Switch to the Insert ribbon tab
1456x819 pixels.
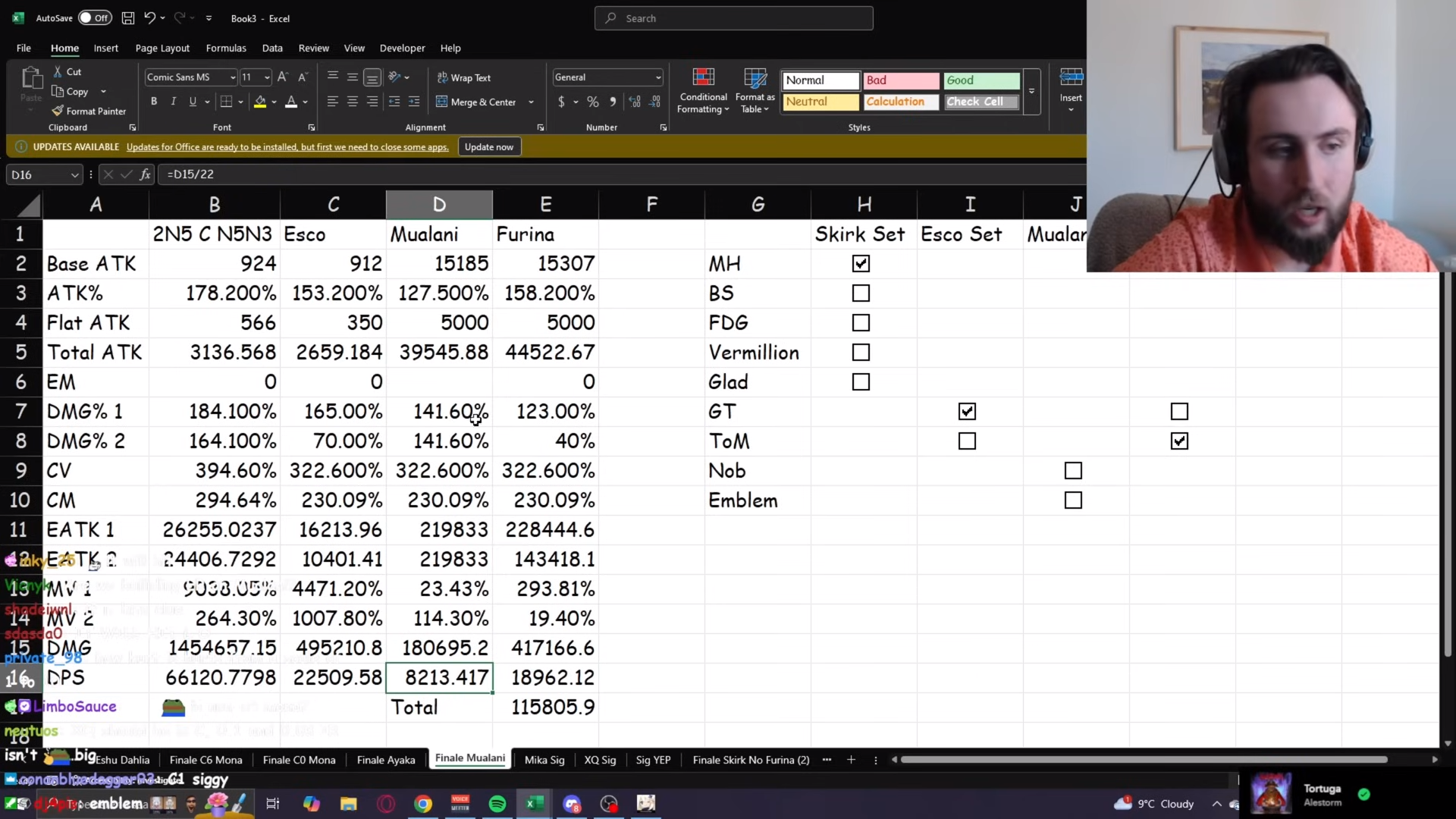(x=106, y=48)
